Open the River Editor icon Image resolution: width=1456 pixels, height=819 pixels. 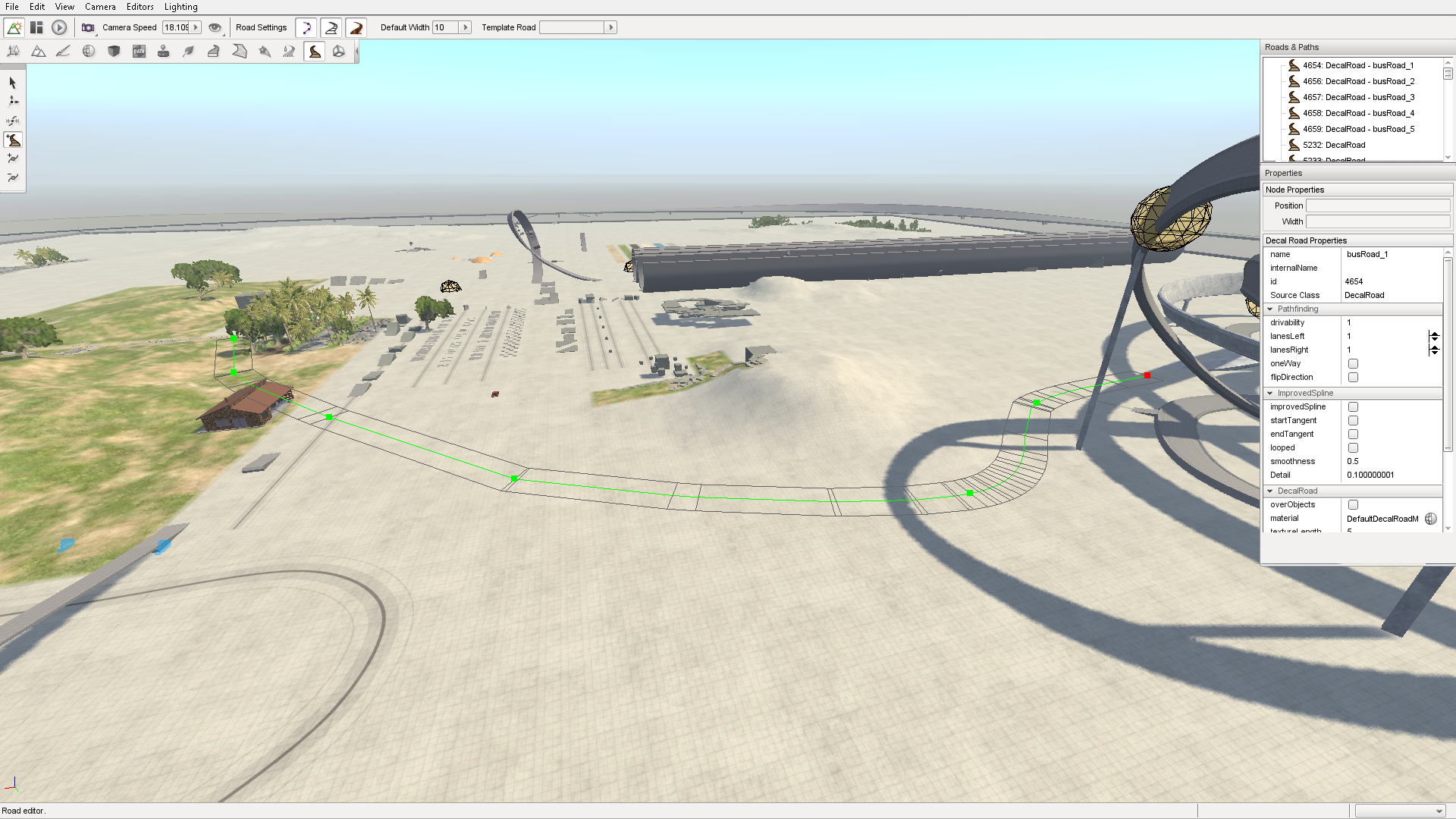(289, 52)
